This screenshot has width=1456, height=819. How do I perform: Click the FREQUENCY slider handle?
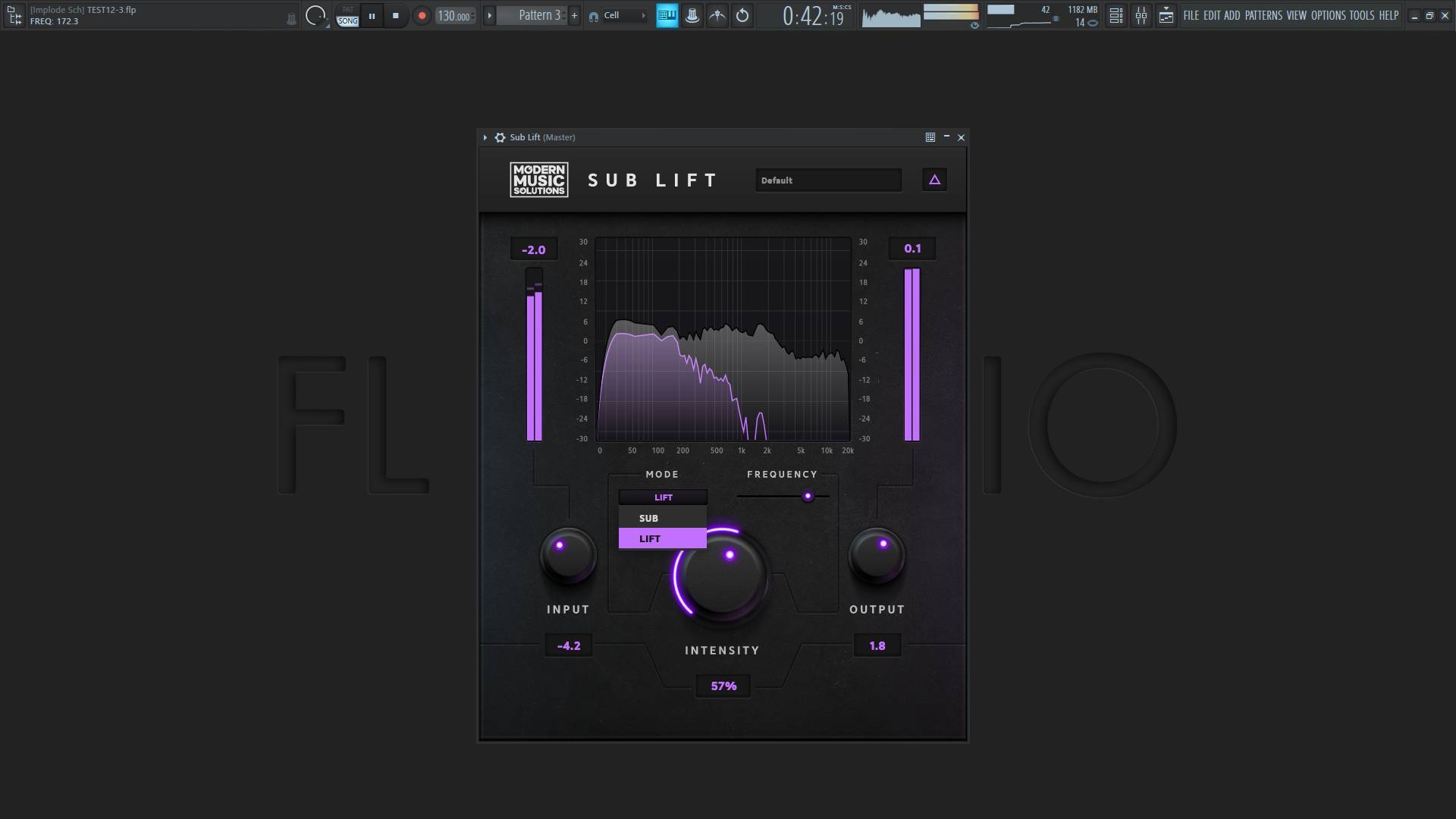click(808, 496)
